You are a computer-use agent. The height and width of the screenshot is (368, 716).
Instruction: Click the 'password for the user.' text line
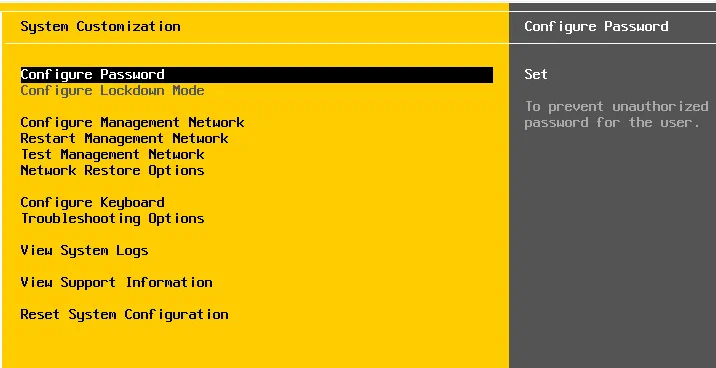[x=612, y=122]
